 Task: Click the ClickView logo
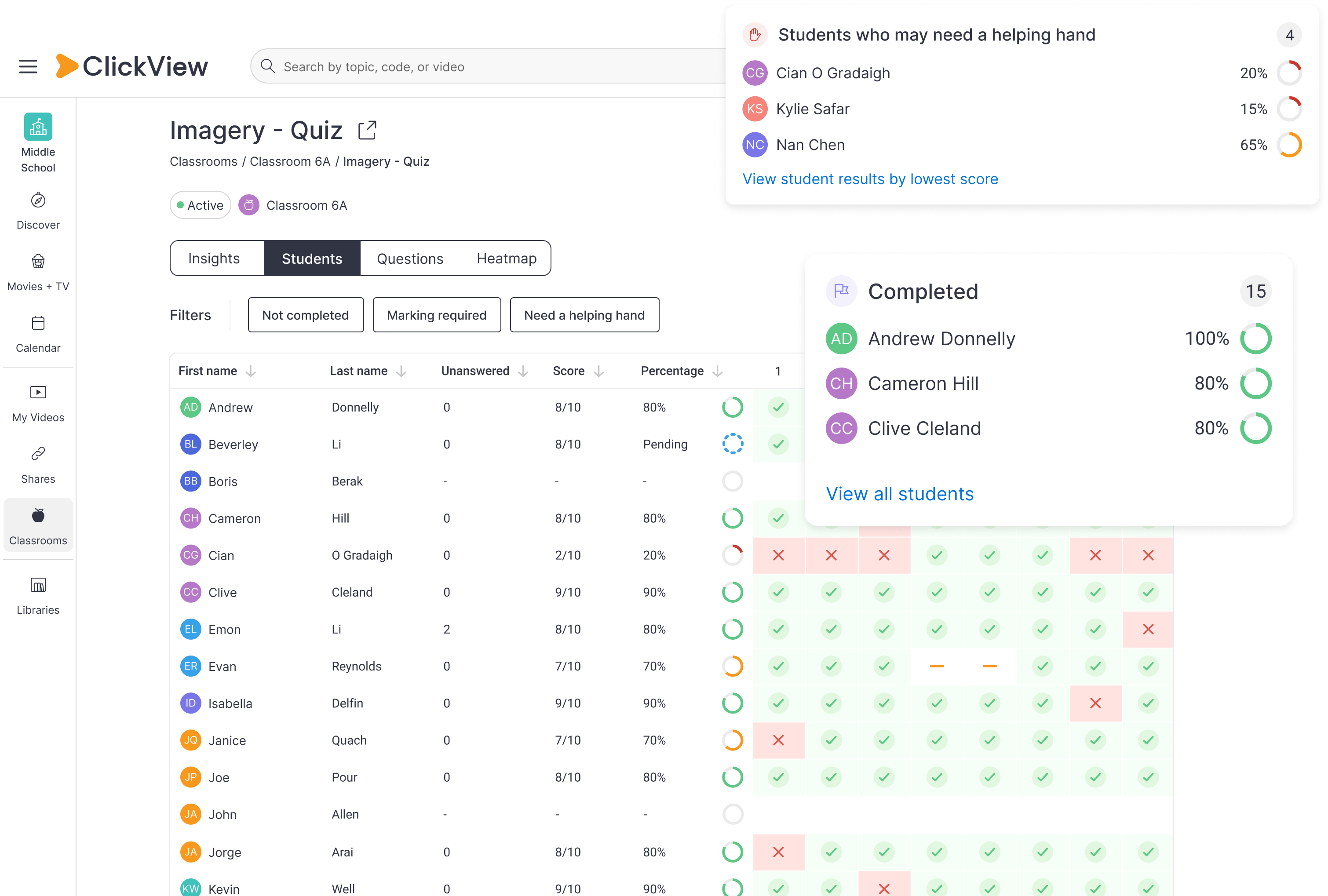tap(131, 66)
